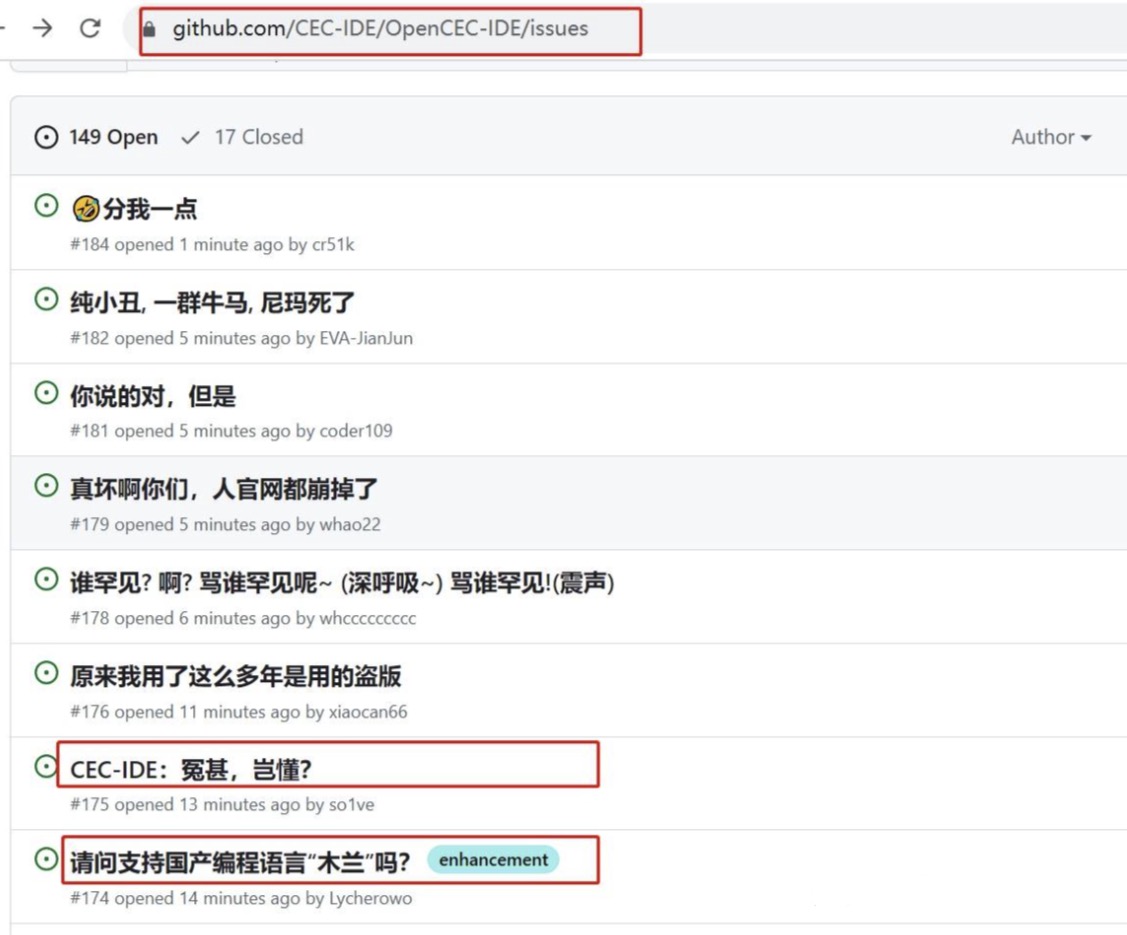1127x935 pixels.
Task: Focus the address bar URL field
Action: (380, 29)
